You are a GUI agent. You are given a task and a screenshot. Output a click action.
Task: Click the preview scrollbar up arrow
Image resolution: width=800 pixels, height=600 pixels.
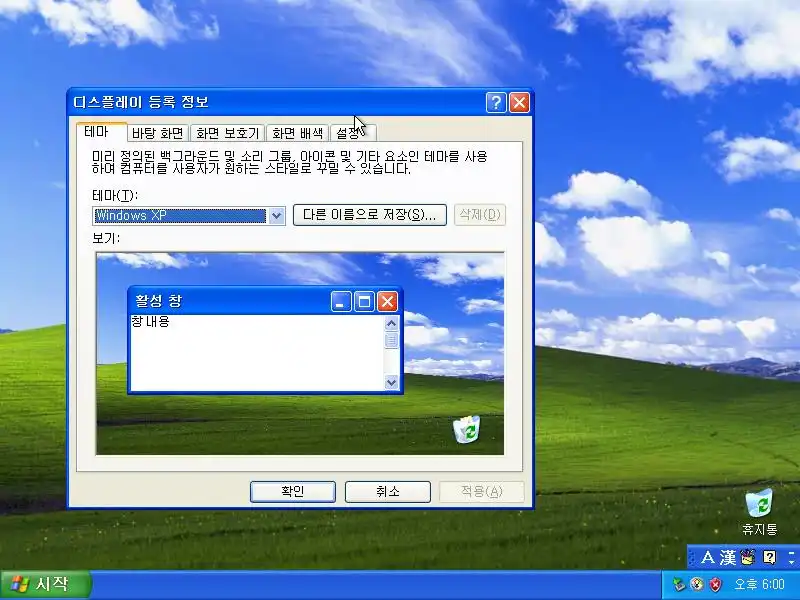(391, 323)
